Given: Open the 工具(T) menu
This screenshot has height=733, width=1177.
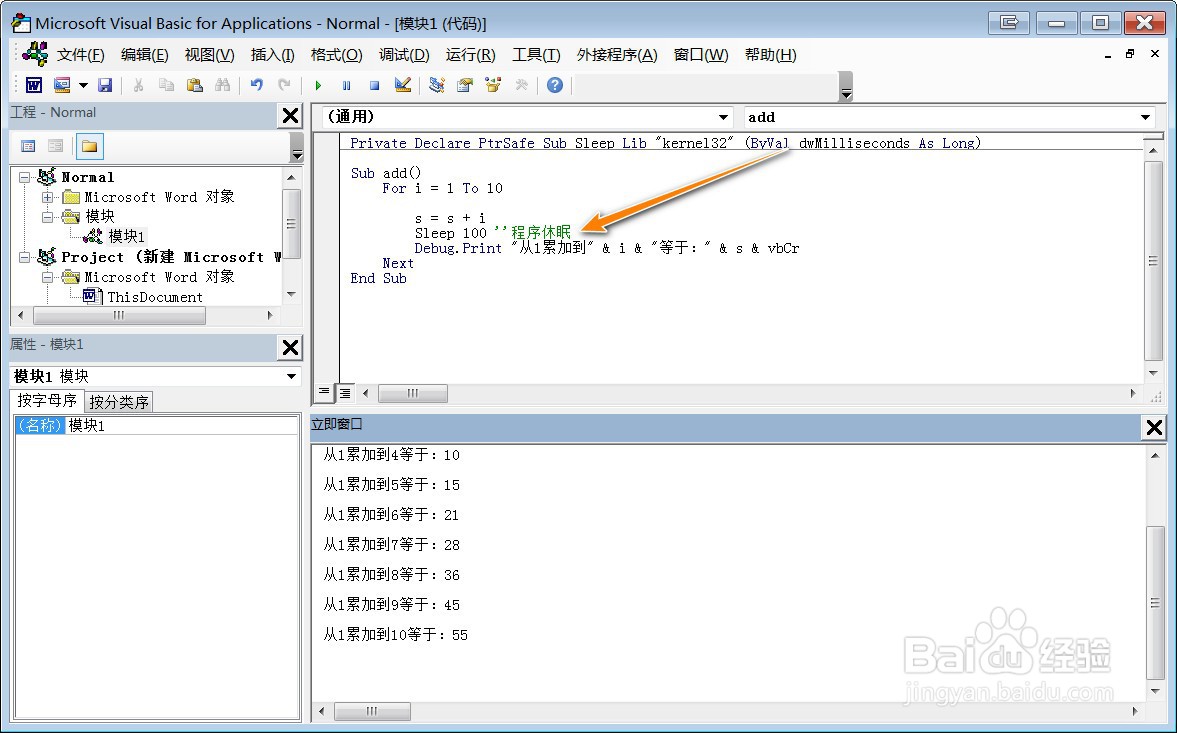Looking at the screenshot, I should pyautogui.click(x=536, y=55).
